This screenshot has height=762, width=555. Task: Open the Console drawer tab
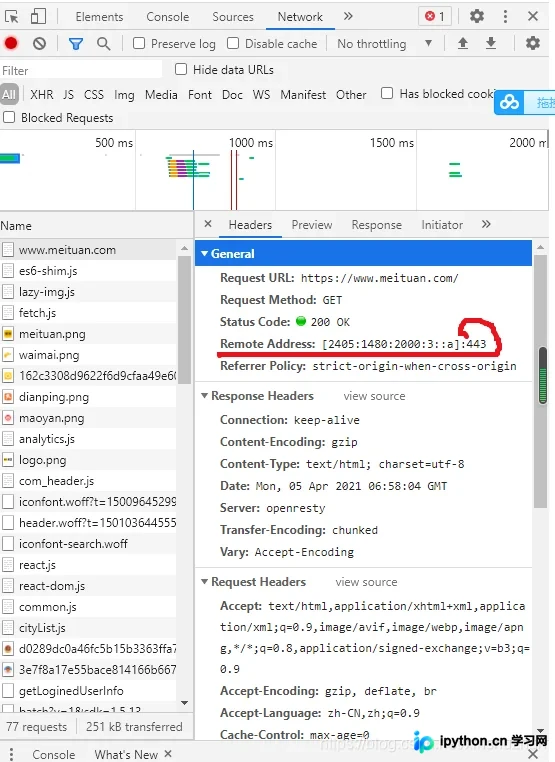pos(53,754)
